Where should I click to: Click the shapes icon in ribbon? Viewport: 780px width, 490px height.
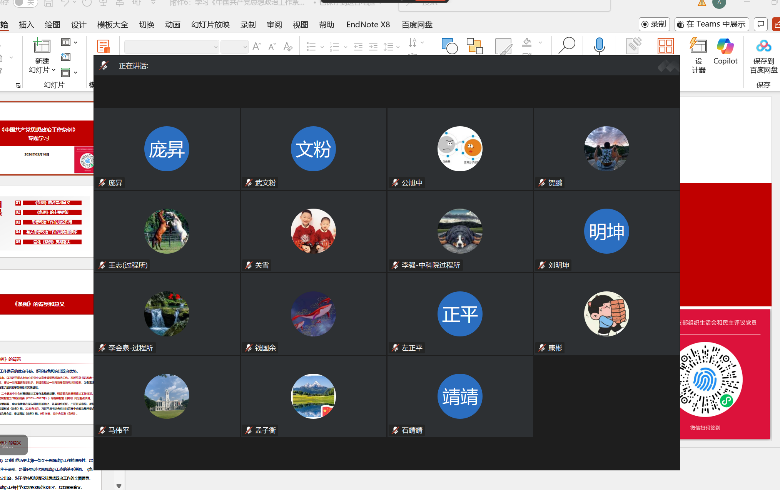449,45
